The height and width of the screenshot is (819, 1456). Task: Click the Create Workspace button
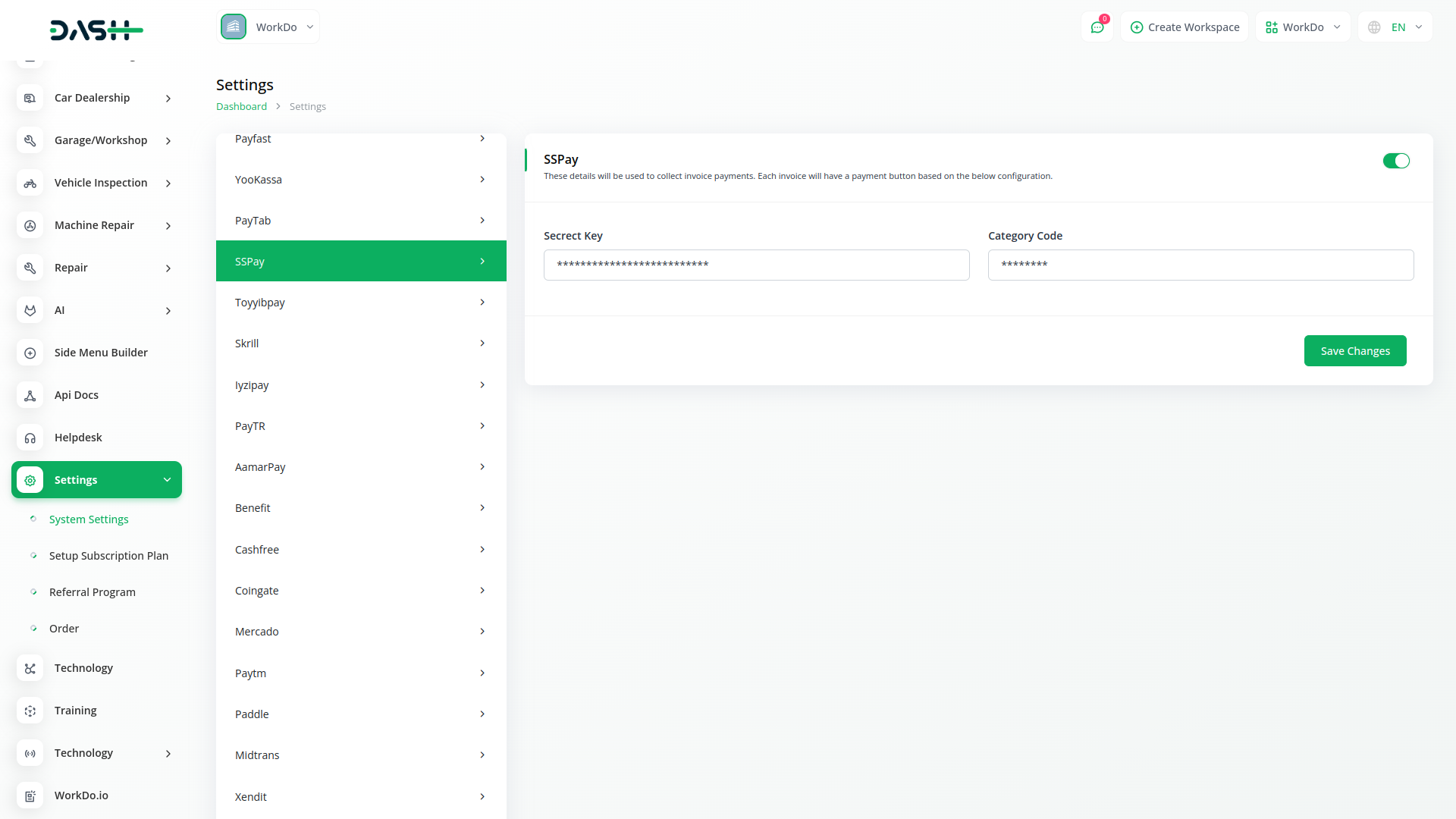(1185, 27)
